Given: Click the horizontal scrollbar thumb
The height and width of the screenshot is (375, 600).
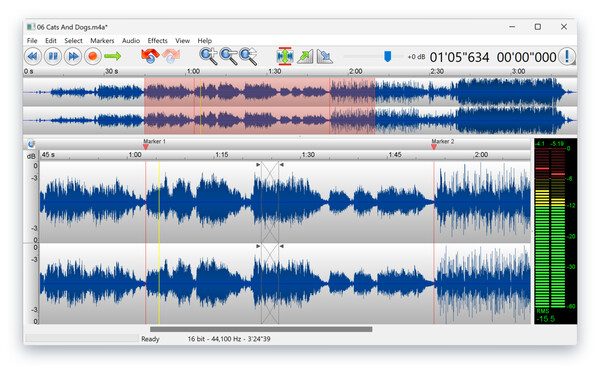Looking at the screenshot, I should click(261, 329).
